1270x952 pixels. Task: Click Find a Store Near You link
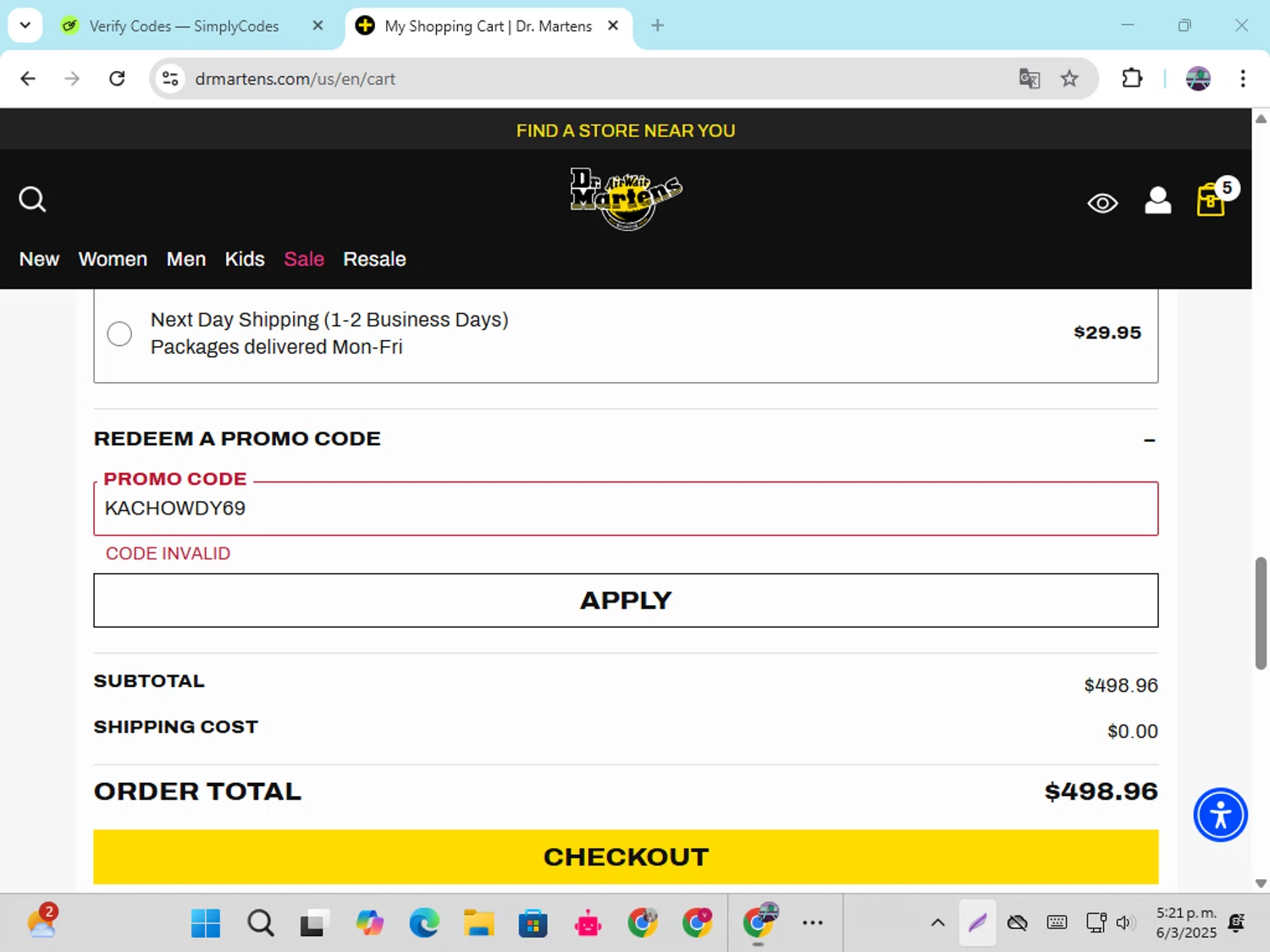tap(626, 131)
